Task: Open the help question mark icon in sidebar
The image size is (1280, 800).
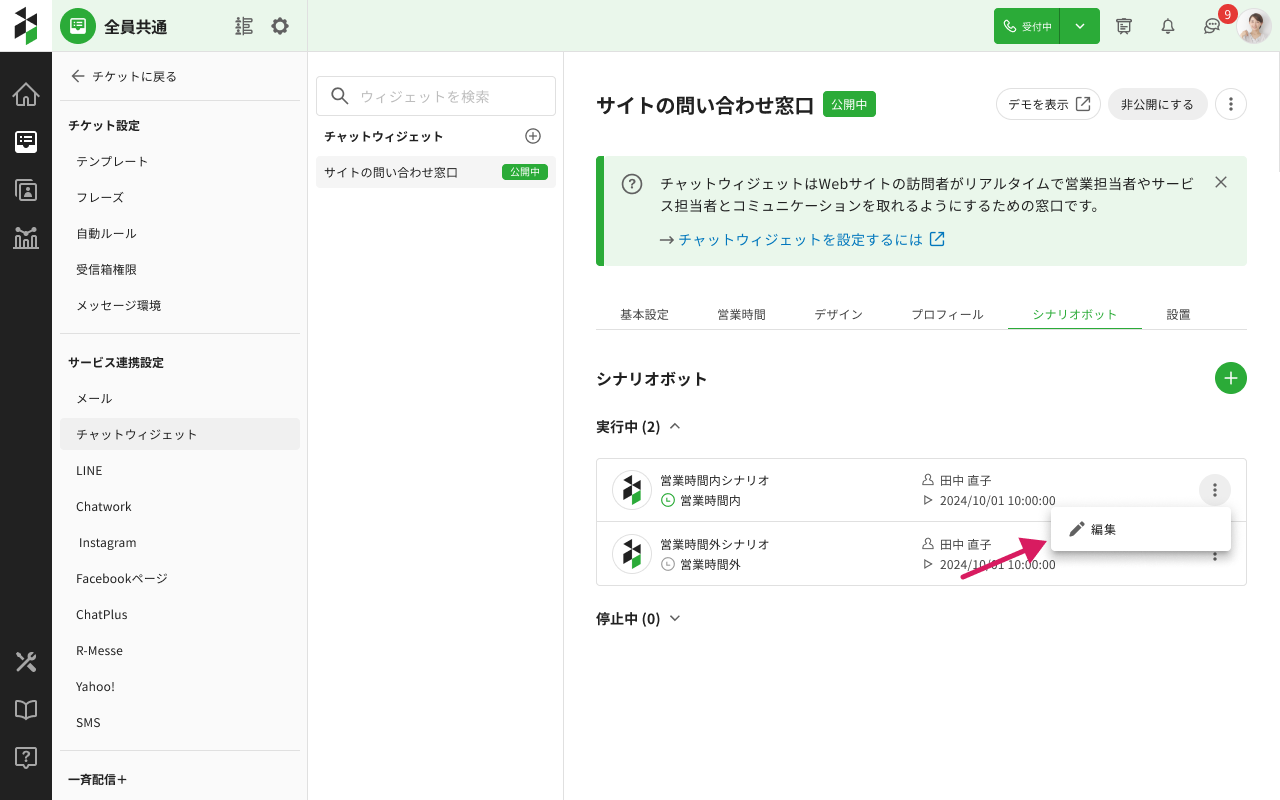Action: [26, 757]
